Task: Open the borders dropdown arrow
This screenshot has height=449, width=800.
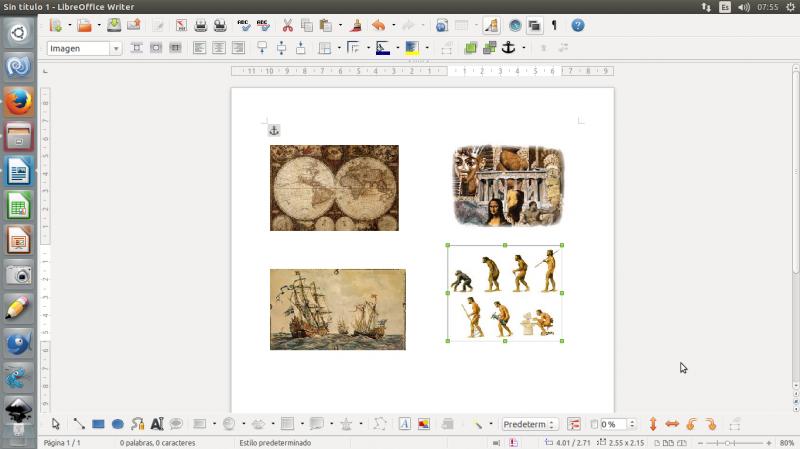Action: [339, 48]
